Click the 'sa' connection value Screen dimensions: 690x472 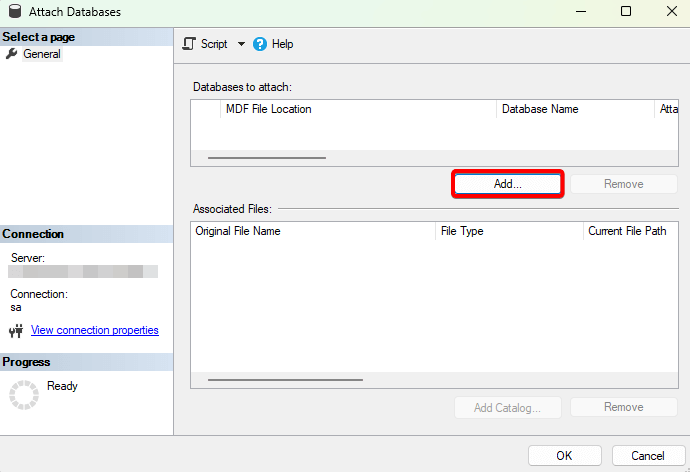(16, 307)
